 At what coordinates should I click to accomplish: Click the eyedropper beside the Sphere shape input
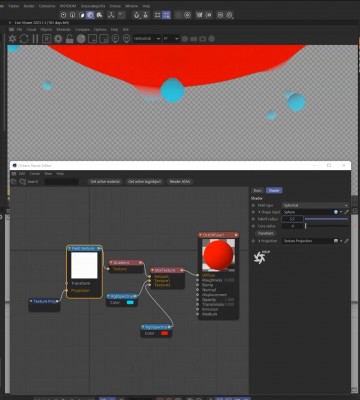click(x=346, y=212)
